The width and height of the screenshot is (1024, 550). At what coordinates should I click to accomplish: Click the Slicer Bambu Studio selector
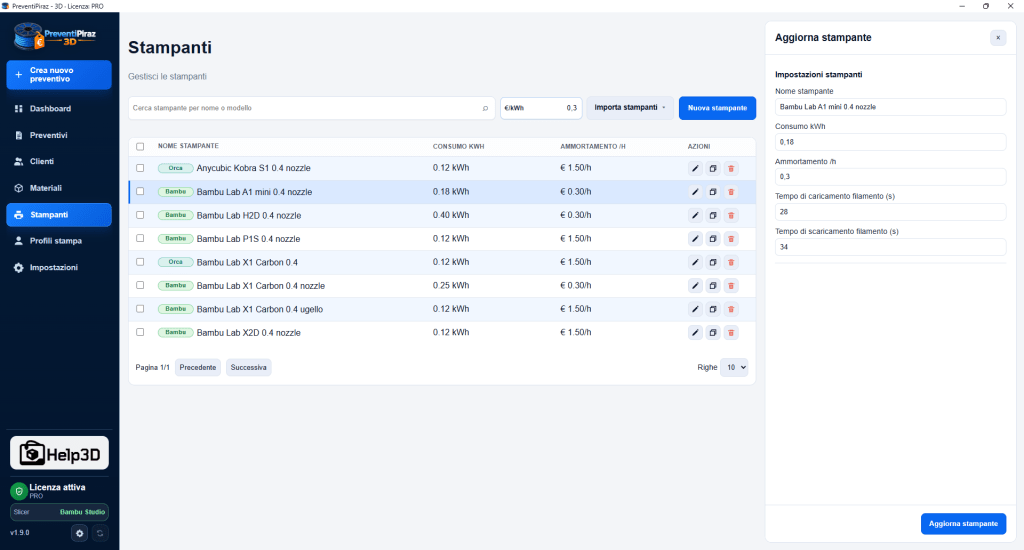(x=59, y=512)
